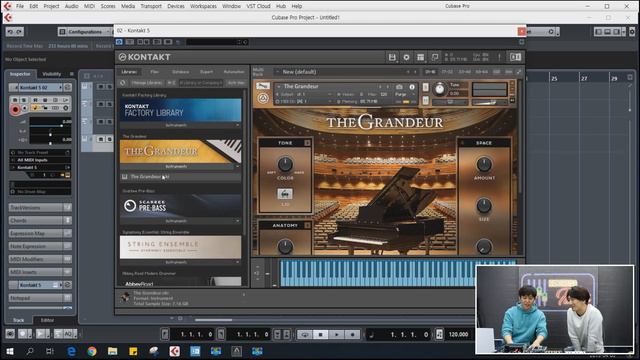The image size is (640, 360).
Task: Adjust the Space Amount knob
Action: click(484, 164)
